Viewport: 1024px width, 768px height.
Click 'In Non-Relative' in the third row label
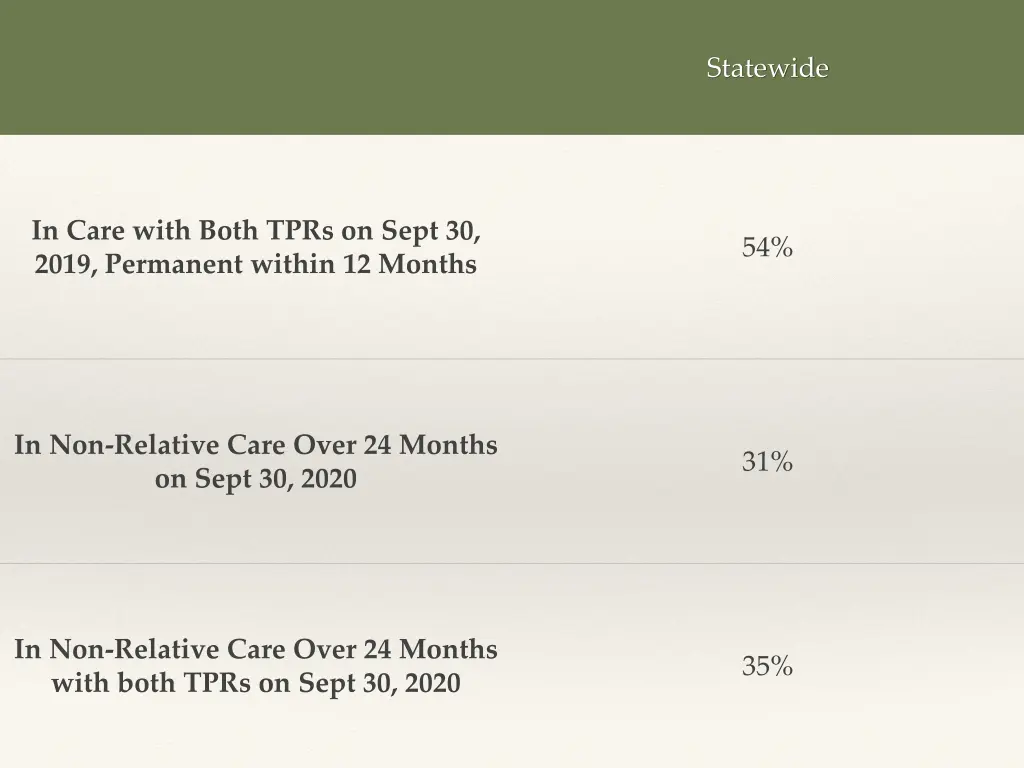click(117, 649)
